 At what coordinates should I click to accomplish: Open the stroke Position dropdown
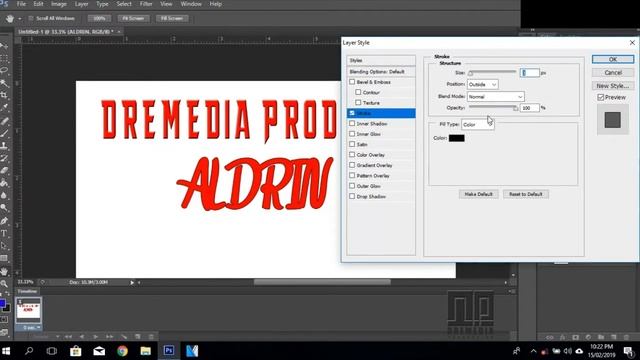pyautogui.click(x=482, y=84)
